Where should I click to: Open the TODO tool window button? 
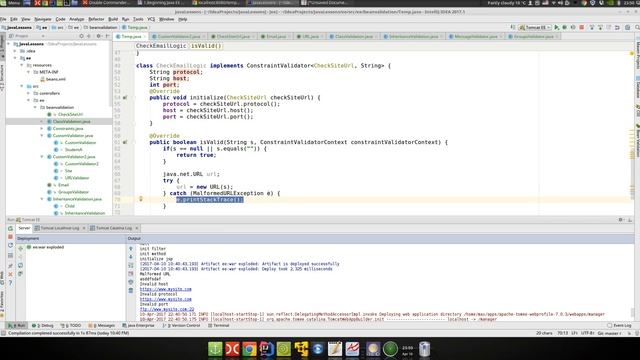pyautogui.click(x=71, y=326)
